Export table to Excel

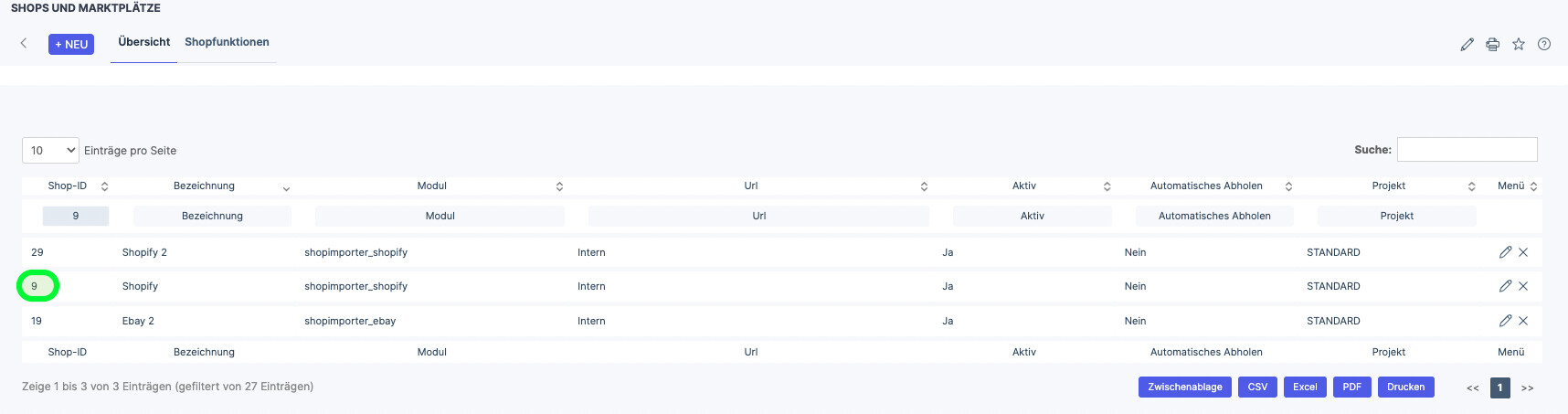click(1305, 387)
